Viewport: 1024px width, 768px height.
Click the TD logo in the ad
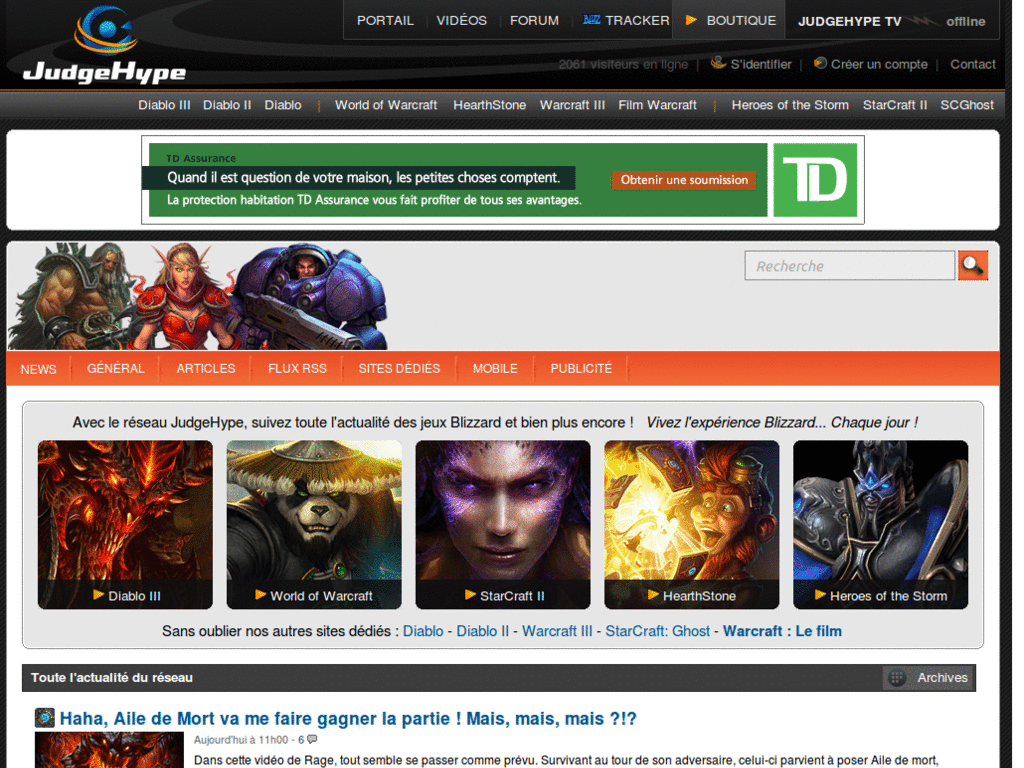815,180
